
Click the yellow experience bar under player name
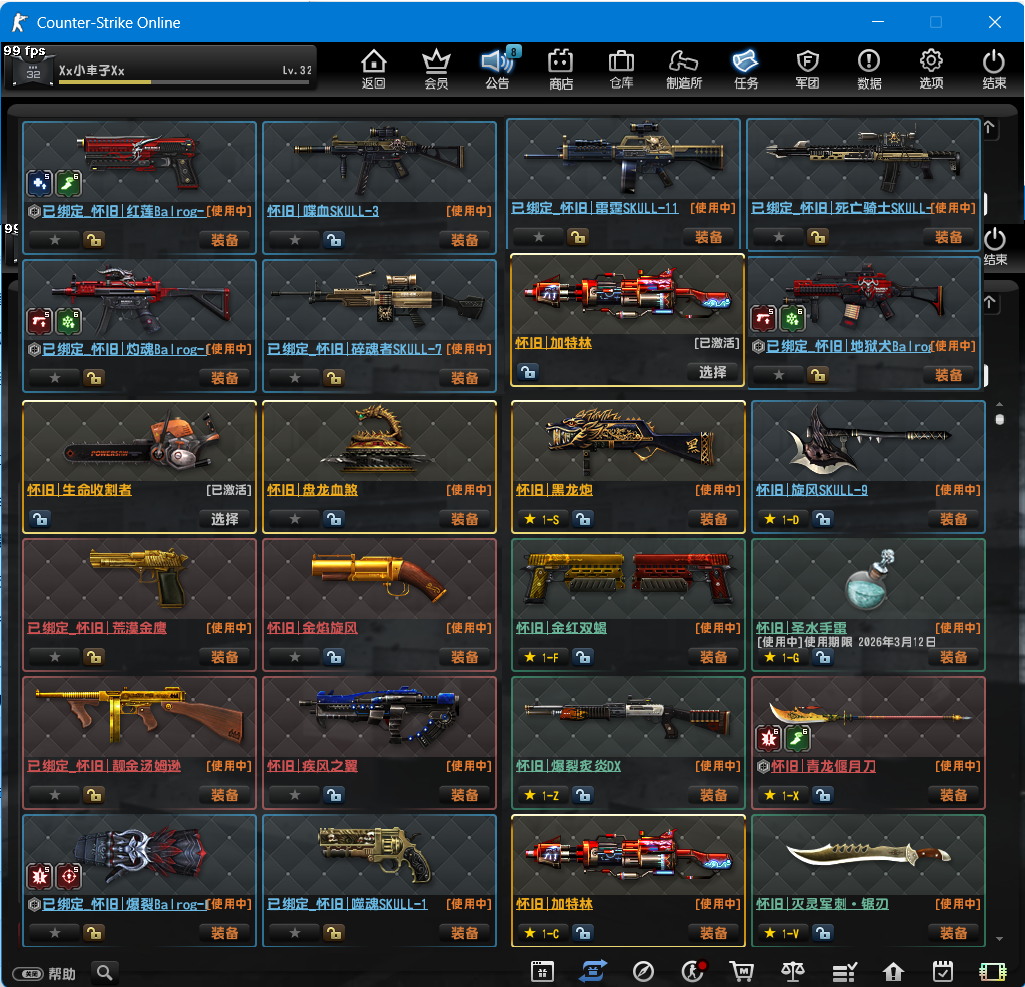click(185, 82)
